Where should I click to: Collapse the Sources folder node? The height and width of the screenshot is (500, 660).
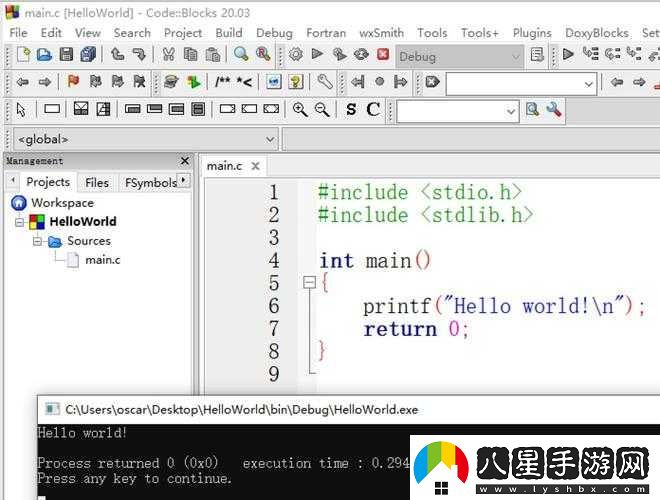pyautogui.click(x=37, y=241)
